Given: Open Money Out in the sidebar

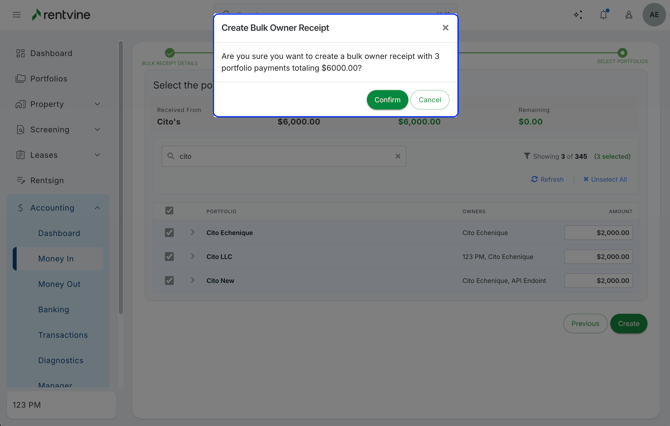Looking at the screenshot, I should tap(59, 284).
